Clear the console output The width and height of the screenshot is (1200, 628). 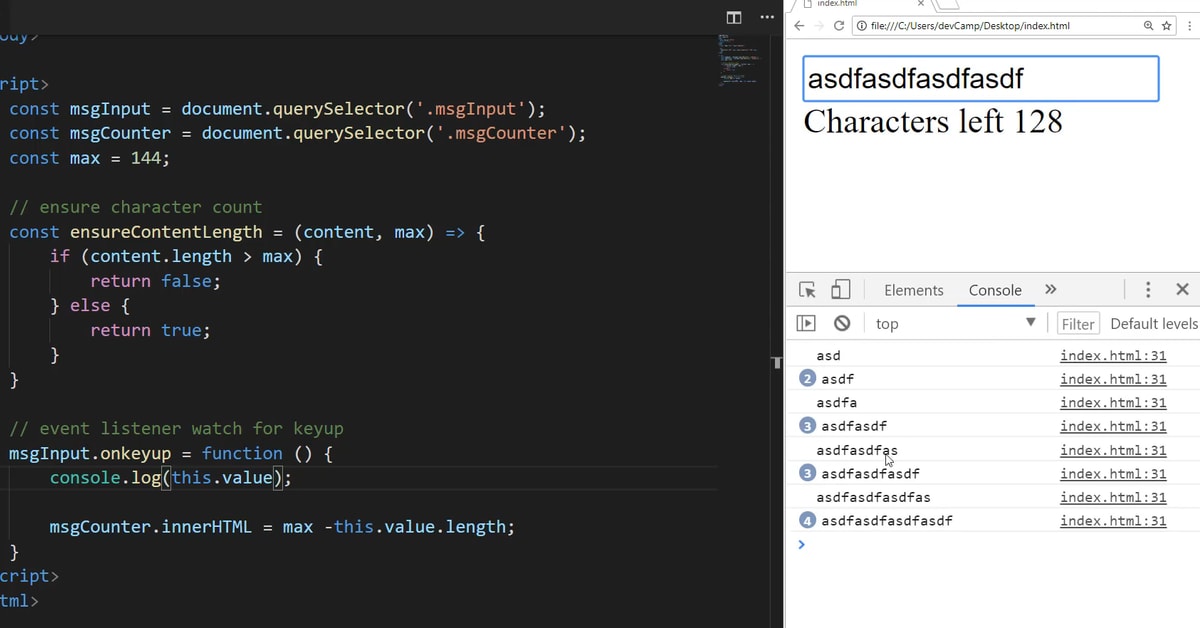click(842, 323)
